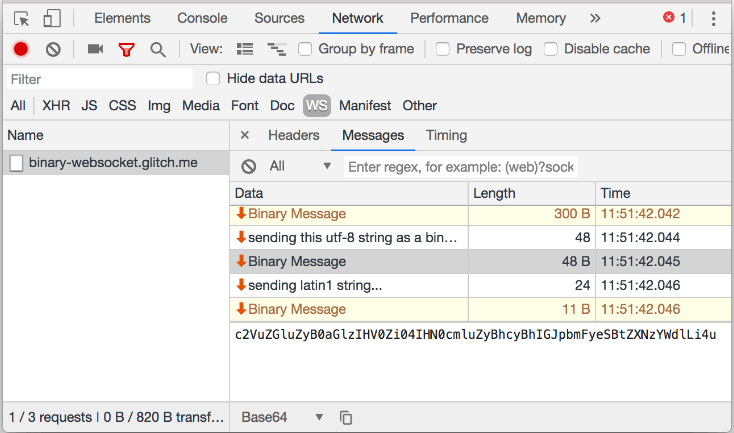Screen dimensions: 734x433
Task: Enable the Preserve log checkbox
Action: tap(439, 49)
